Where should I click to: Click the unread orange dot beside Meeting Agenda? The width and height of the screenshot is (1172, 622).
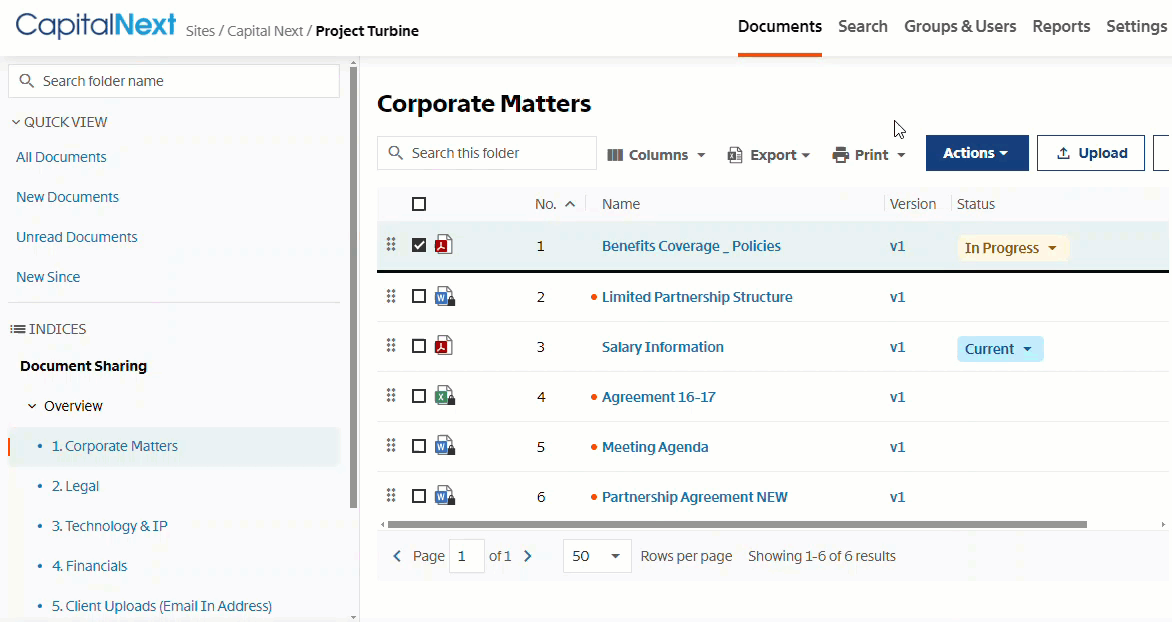(594, 447)
